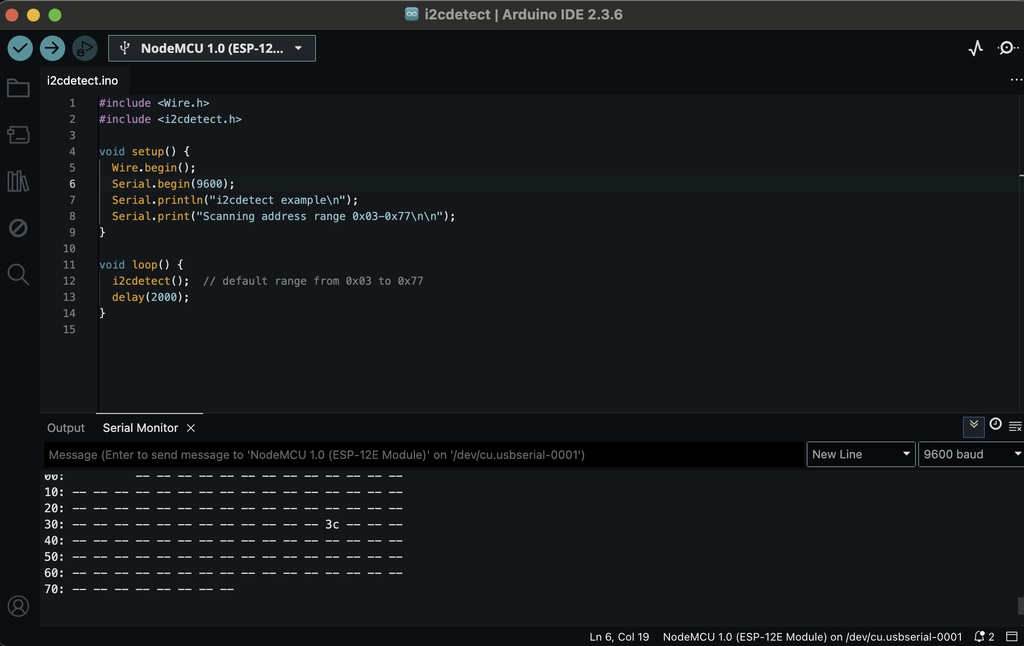Open the Serial Plotter
Screen dimensions: 1024x646
coord(976,48)
